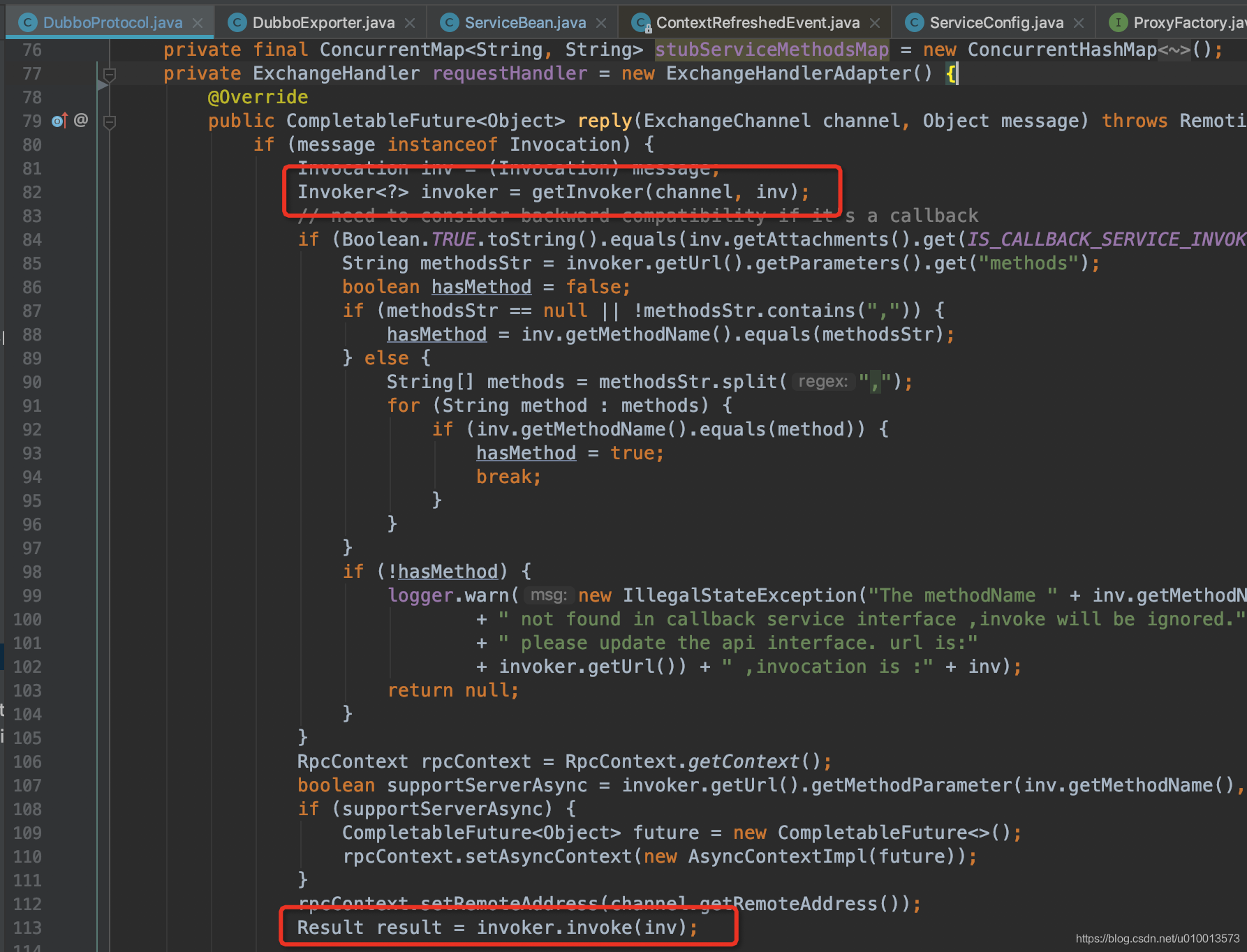Click invoker.invoke(inv) on line 113
Image resolution: width=1247 pixels, height=952 pixels.
(582, 928)
